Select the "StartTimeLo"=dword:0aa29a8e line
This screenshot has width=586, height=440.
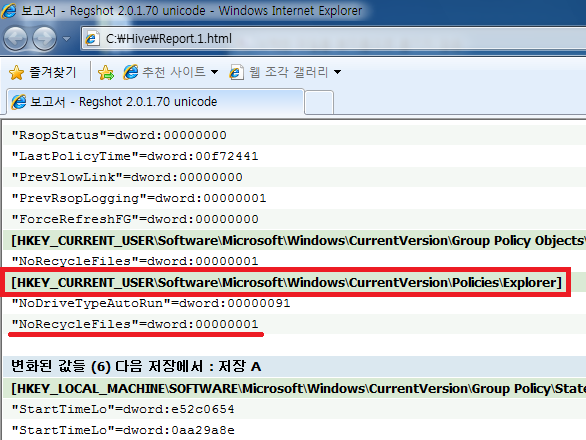[x=123, y=430]
